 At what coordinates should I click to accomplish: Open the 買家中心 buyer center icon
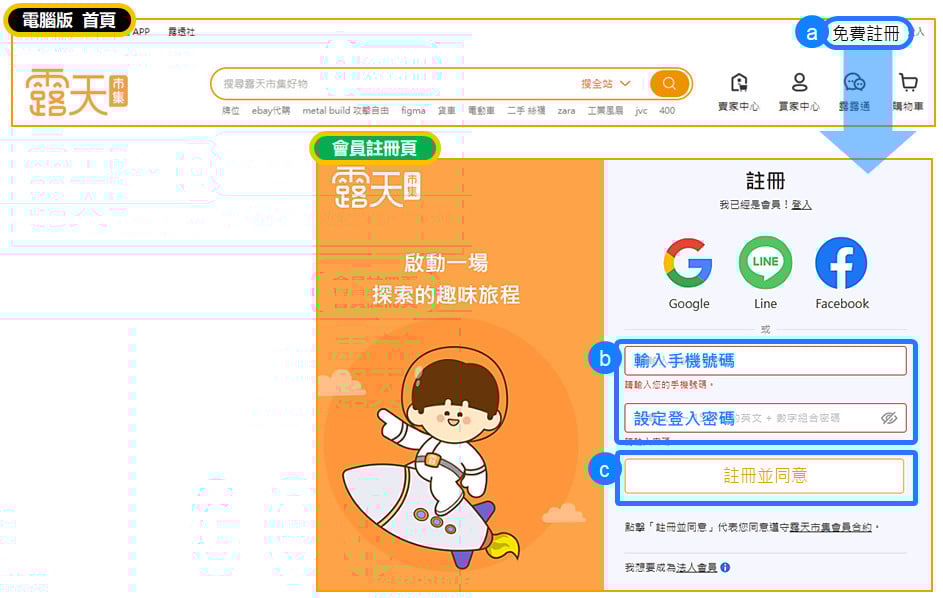click(x=799, y=91)
